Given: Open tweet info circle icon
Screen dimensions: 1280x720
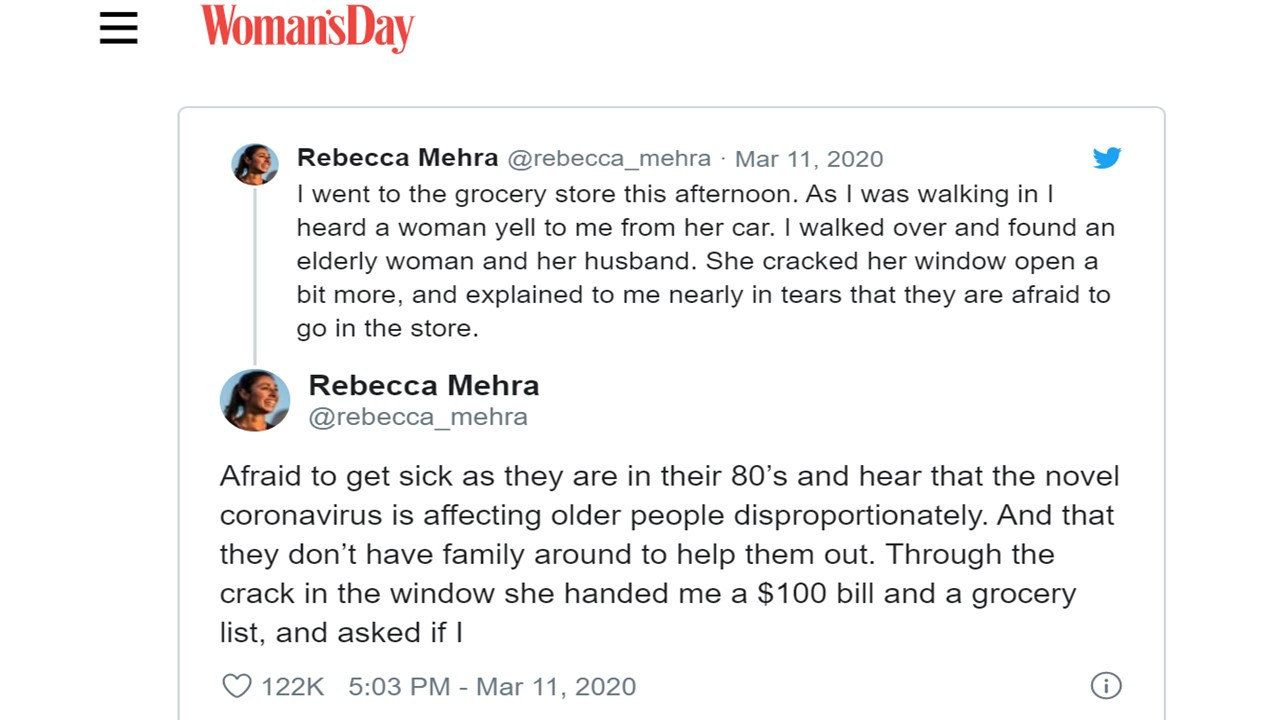Looking at the screenshot, I should [1105, 686].
